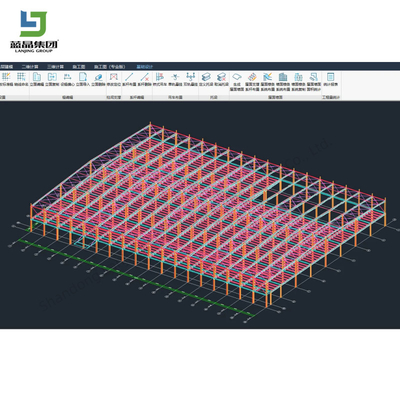Select the steel beam definition icon

[206, 77]
